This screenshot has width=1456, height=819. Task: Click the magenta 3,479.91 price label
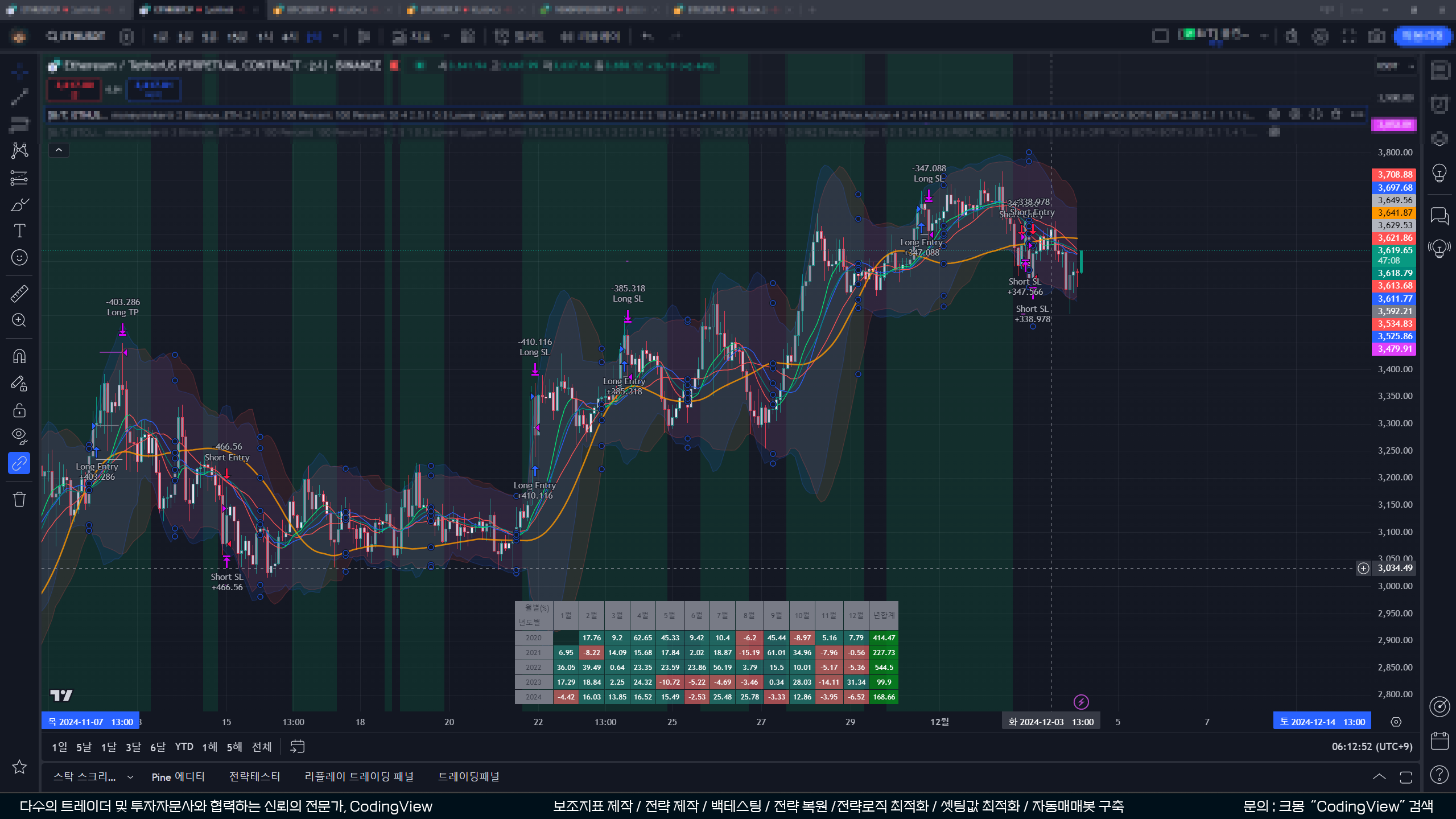point(1393,349)
